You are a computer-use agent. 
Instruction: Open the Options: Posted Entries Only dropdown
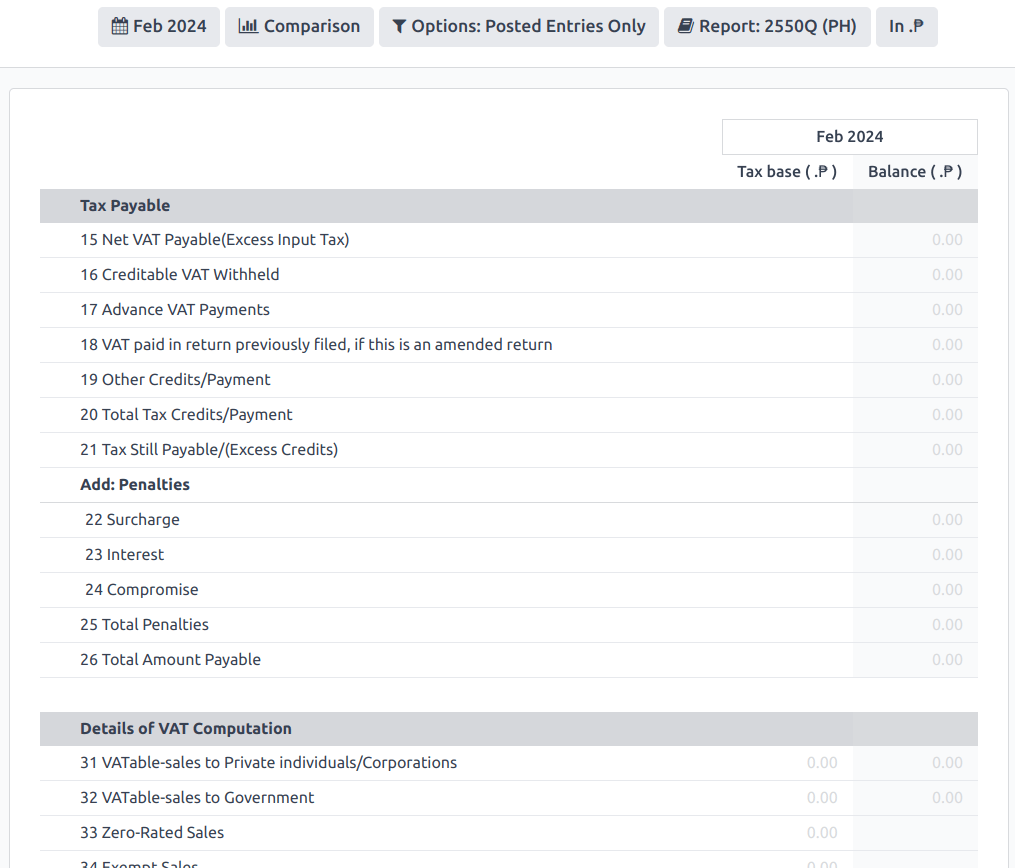coord(518,26)
